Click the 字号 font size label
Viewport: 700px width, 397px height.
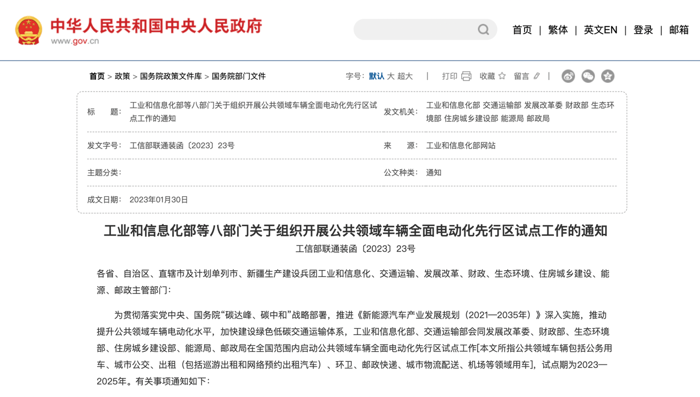pyautogui.click(x=355, y=76)
